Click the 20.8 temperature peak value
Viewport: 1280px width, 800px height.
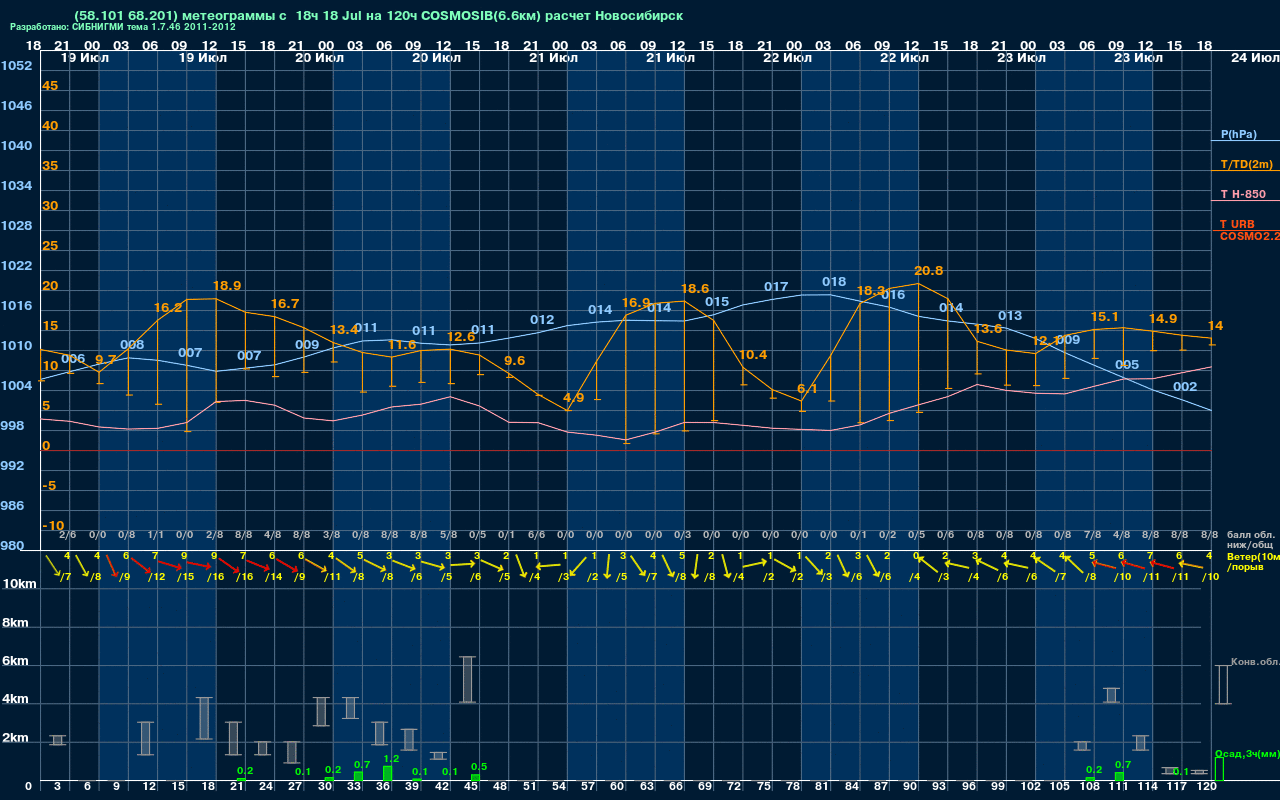928,271
